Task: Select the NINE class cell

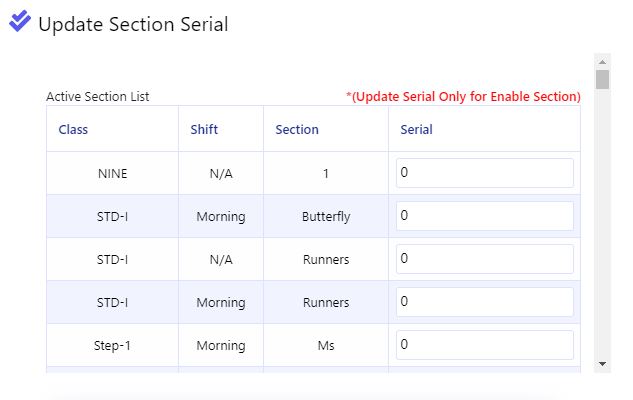Action: click(x=112, y=174)
